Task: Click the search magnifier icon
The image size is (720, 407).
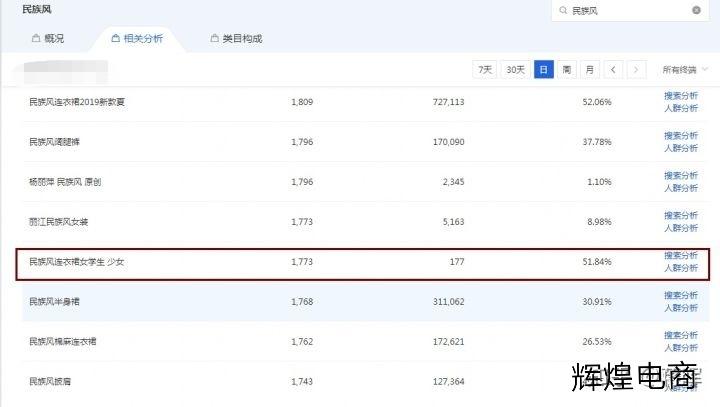Action: click(x=563, y=10)
